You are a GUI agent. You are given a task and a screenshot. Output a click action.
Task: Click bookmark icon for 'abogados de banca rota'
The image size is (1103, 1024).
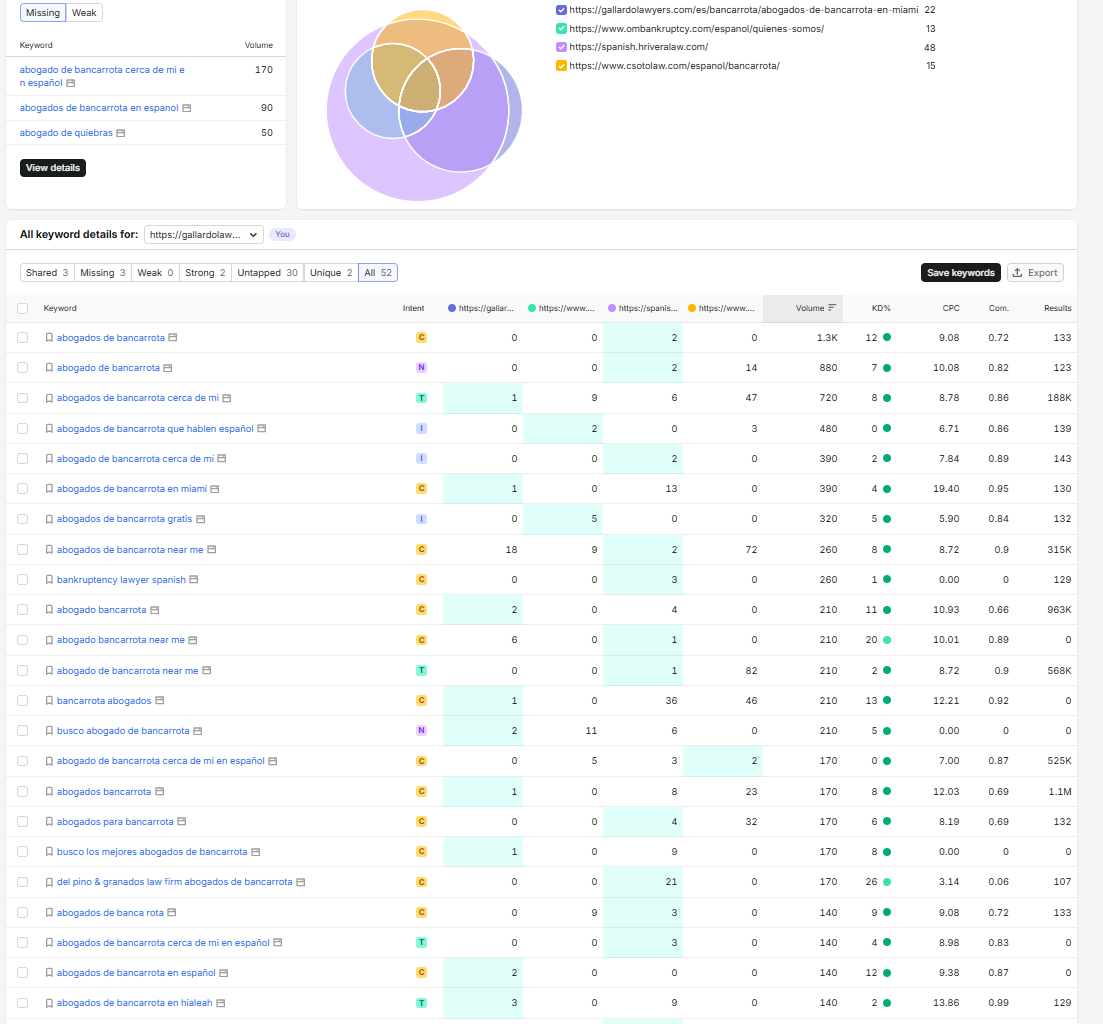tap(49, 912)
